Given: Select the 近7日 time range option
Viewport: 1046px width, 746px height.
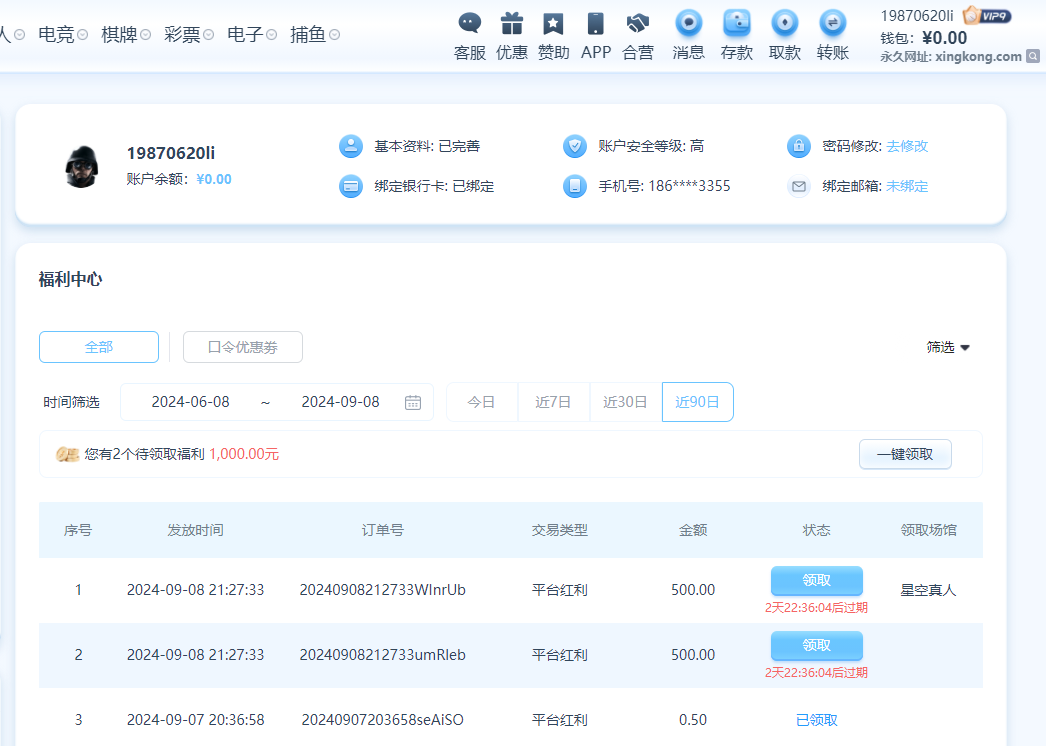Looking at the screenshot, I should (x=553, y=402).
